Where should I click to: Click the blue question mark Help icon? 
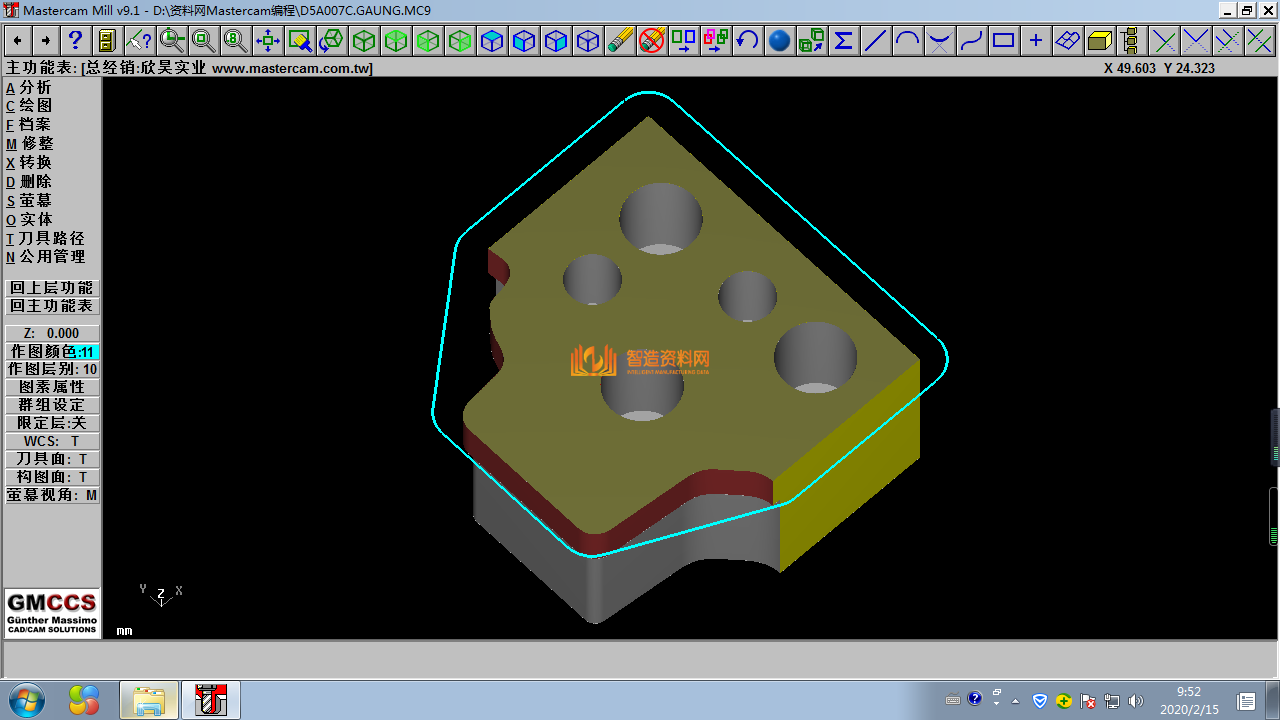pos(75,41)
